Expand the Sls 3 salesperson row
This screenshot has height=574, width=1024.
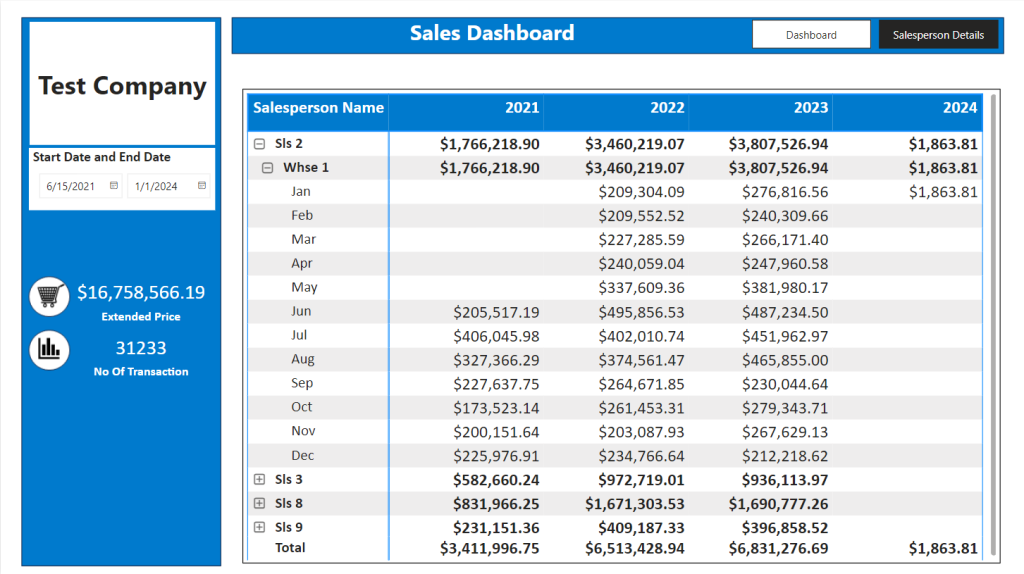259,479
